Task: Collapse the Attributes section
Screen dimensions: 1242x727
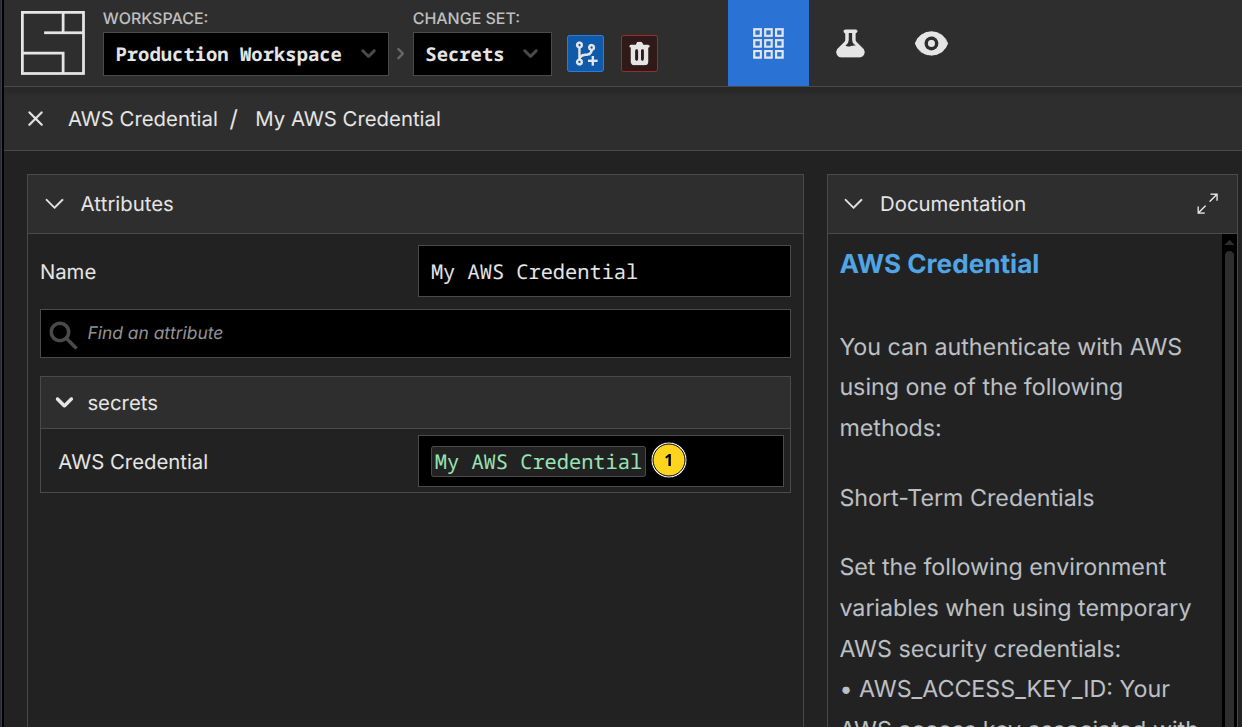Action: click(55, 204)
